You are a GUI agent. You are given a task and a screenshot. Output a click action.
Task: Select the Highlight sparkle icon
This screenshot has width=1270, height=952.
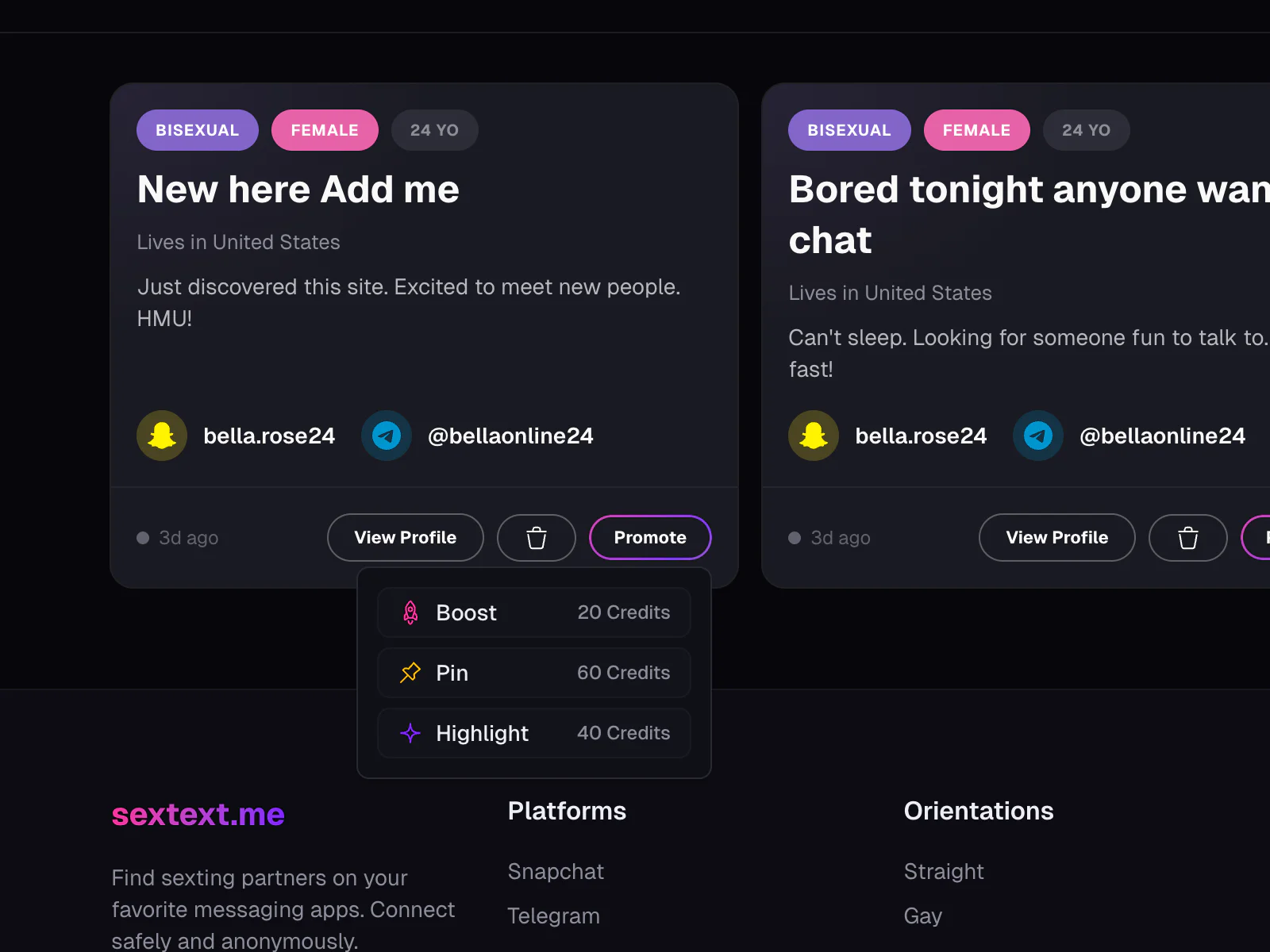pos(410,733)
